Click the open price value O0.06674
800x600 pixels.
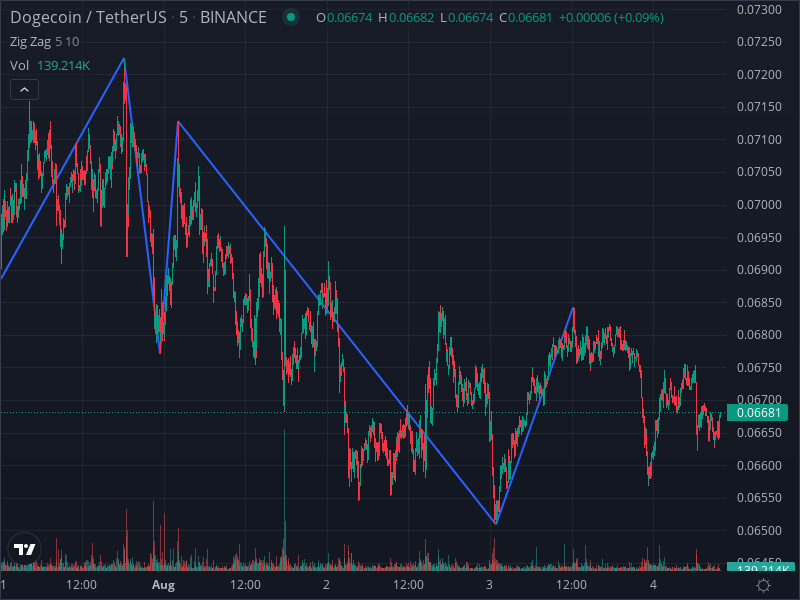pos(344,18)
